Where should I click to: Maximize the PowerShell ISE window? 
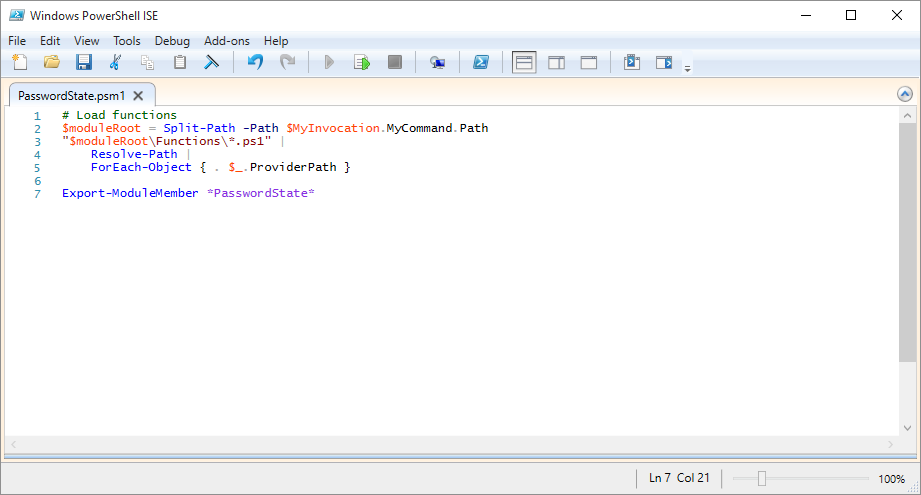coord(851,15)
